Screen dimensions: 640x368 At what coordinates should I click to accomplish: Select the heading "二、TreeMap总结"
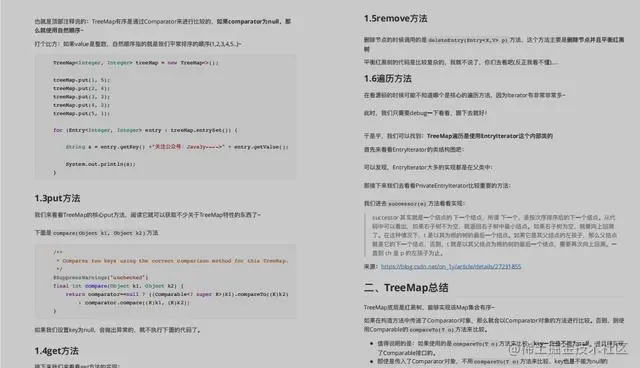pyautogui.click(x=406, y=288)
